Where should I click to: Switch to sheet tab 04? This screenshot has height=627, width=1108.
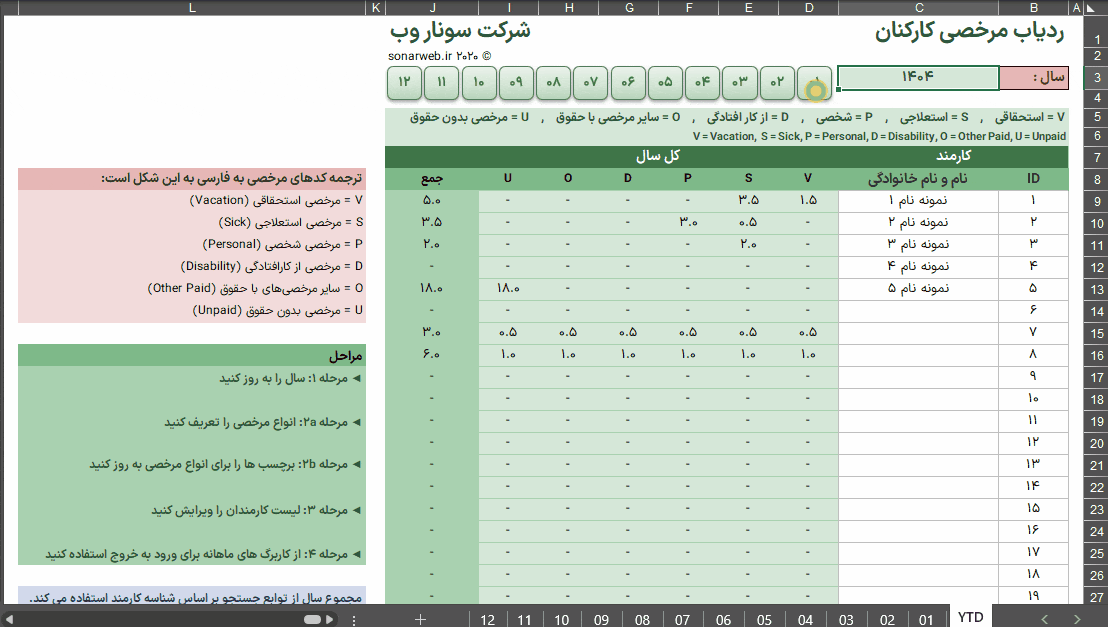[806, 619]
